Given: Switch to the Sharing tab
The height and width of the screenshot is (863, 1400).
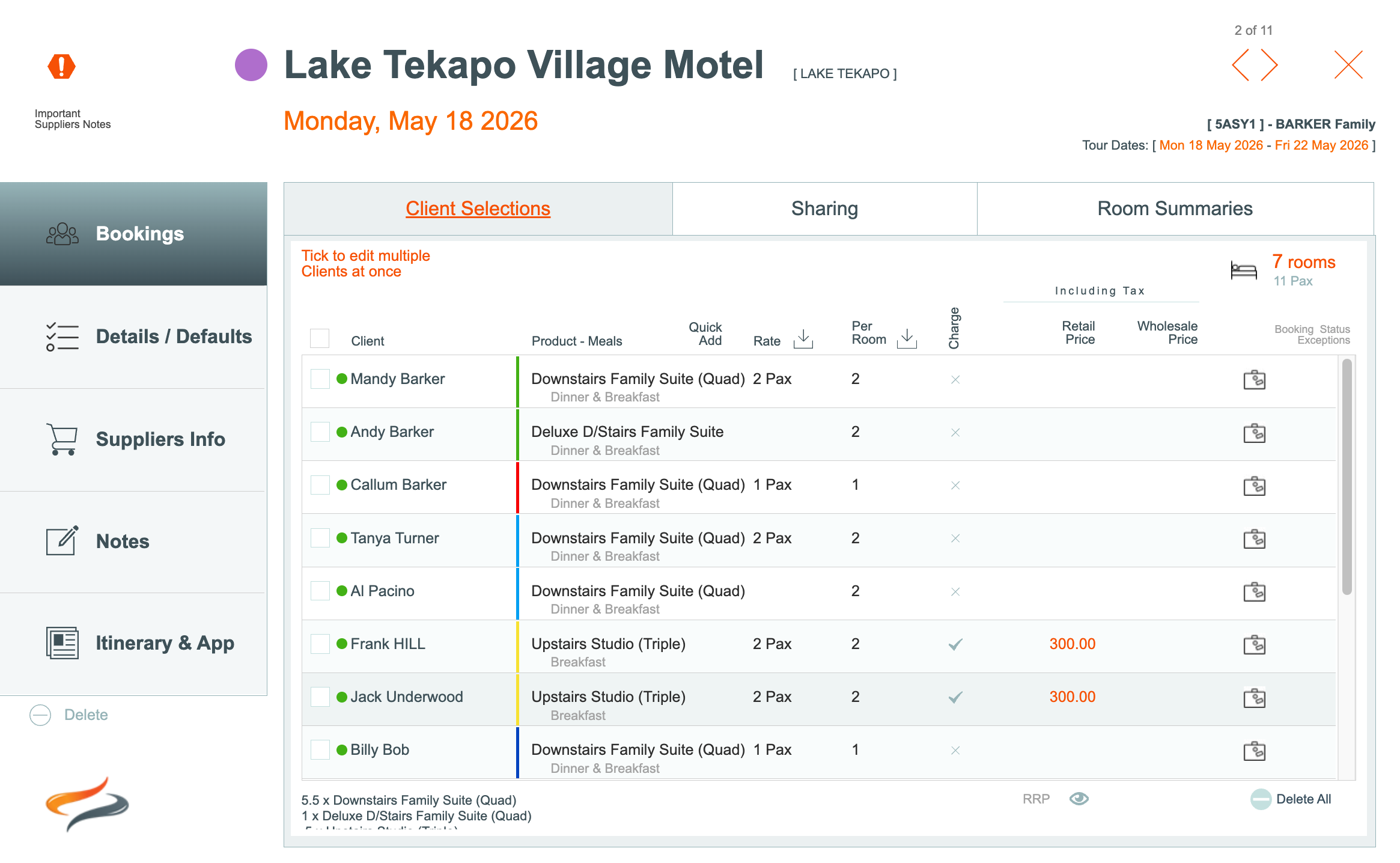Looking at the screenshot, I should click(x=824, y=209).
